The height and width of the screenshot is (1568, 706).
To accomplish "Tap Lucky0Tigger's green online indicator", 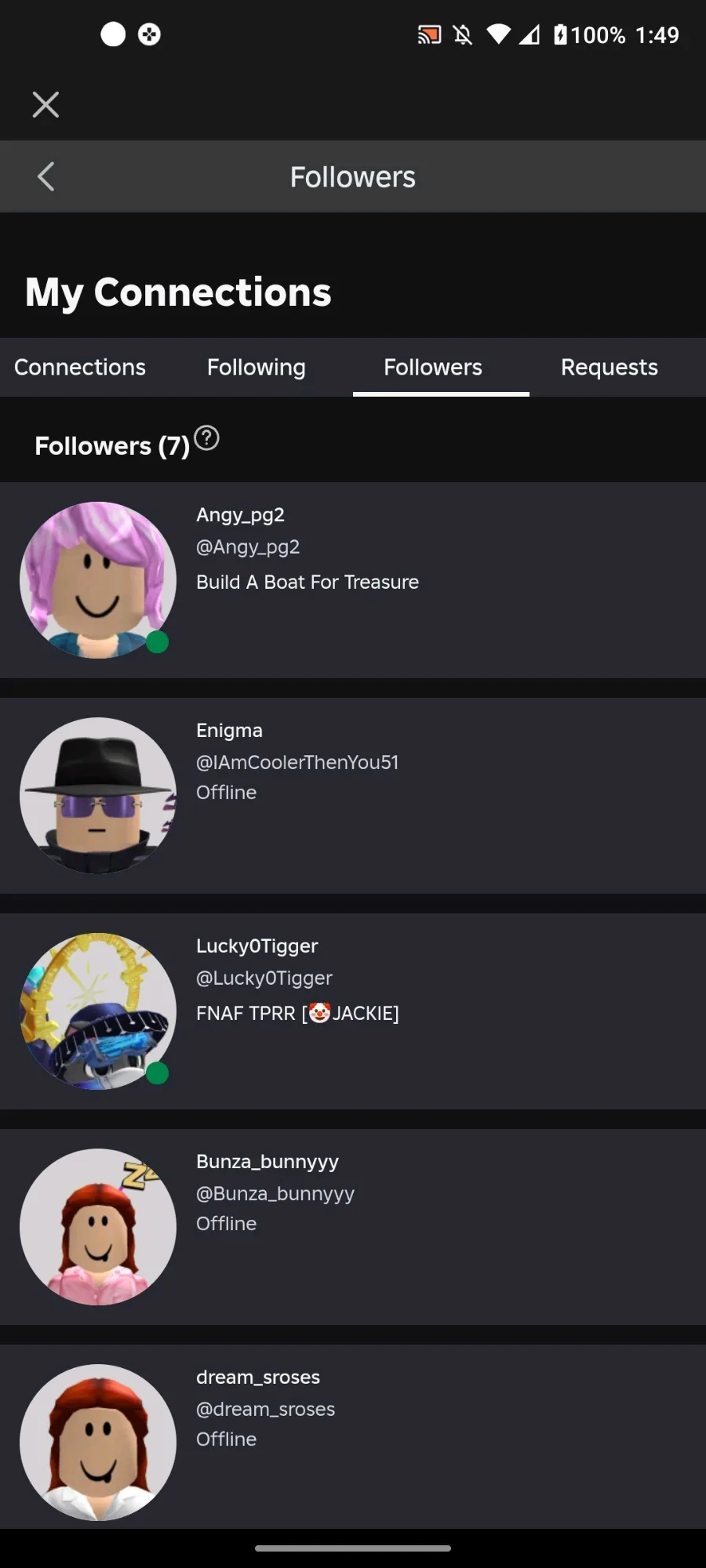I will click(x=158, y=1073).
